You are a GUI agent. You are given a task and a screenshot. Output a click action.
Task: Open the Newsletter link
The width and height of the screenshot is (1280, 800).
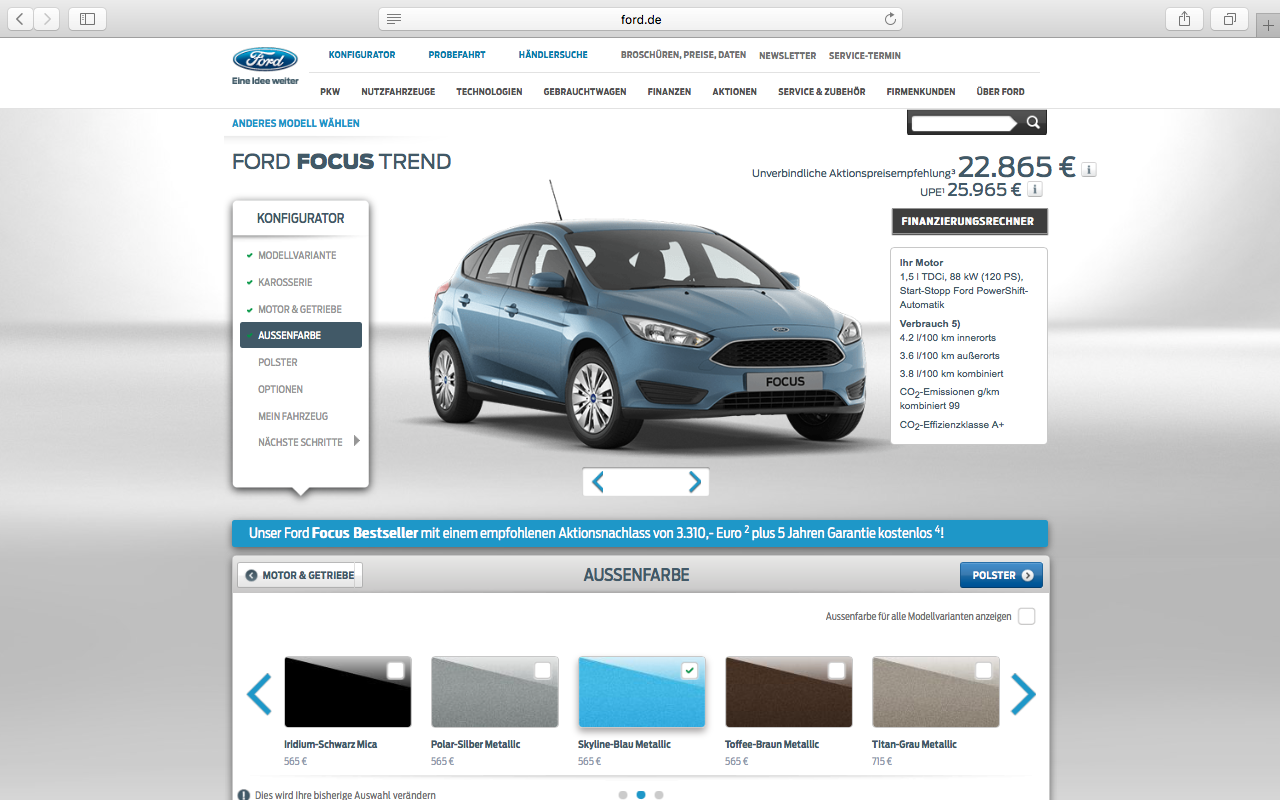pos(788,56)
